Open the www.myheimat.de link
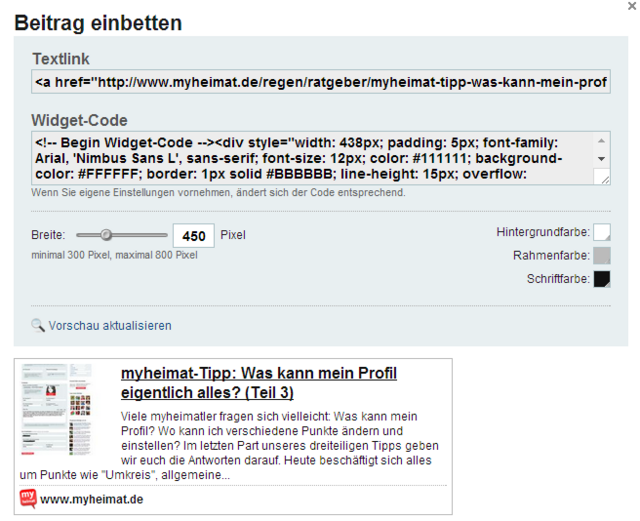 pos(91,499)
